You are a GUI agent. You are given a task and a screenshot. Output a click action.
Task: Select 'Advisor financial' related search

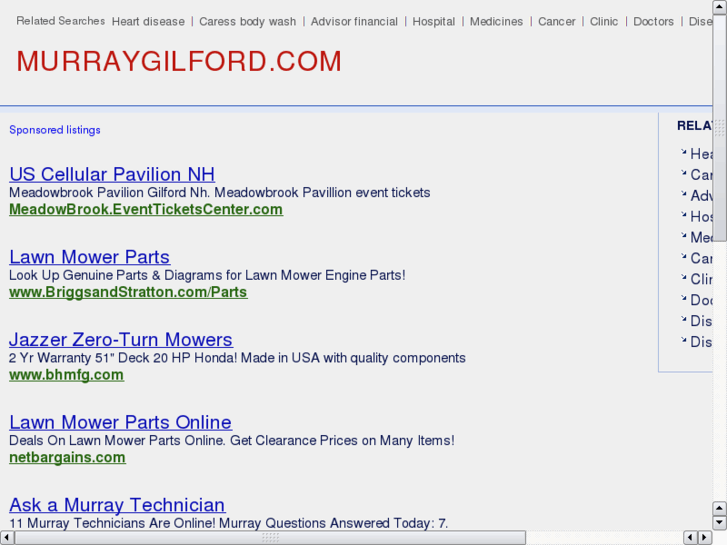pyautogui.click(x=354, y=22)
